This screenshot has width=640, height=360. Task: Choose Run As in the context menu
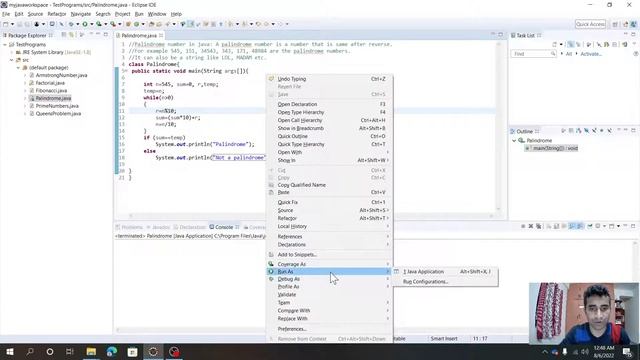(x=329, y=271)
